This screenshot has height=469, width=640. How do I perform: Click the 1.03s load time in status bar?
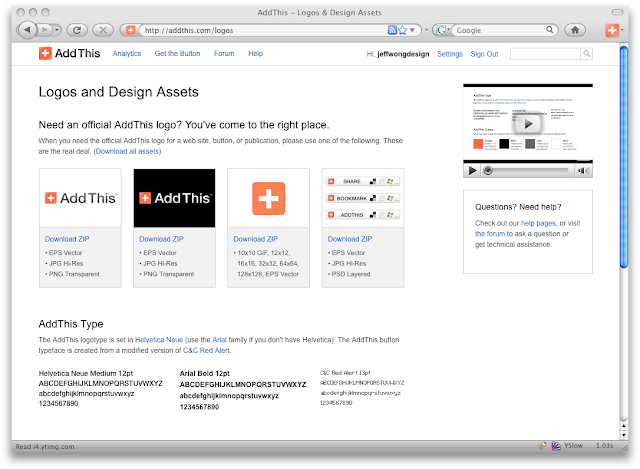(604, 446)
